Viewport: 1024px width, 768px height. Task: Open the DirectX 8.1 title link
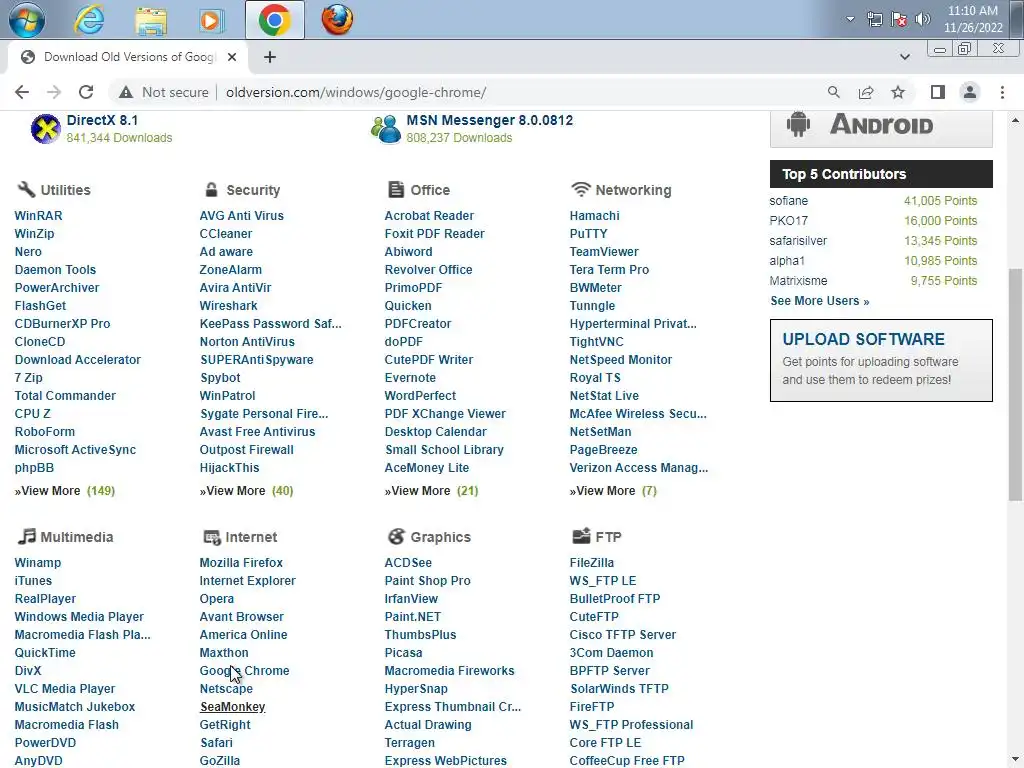coord(102,120)
